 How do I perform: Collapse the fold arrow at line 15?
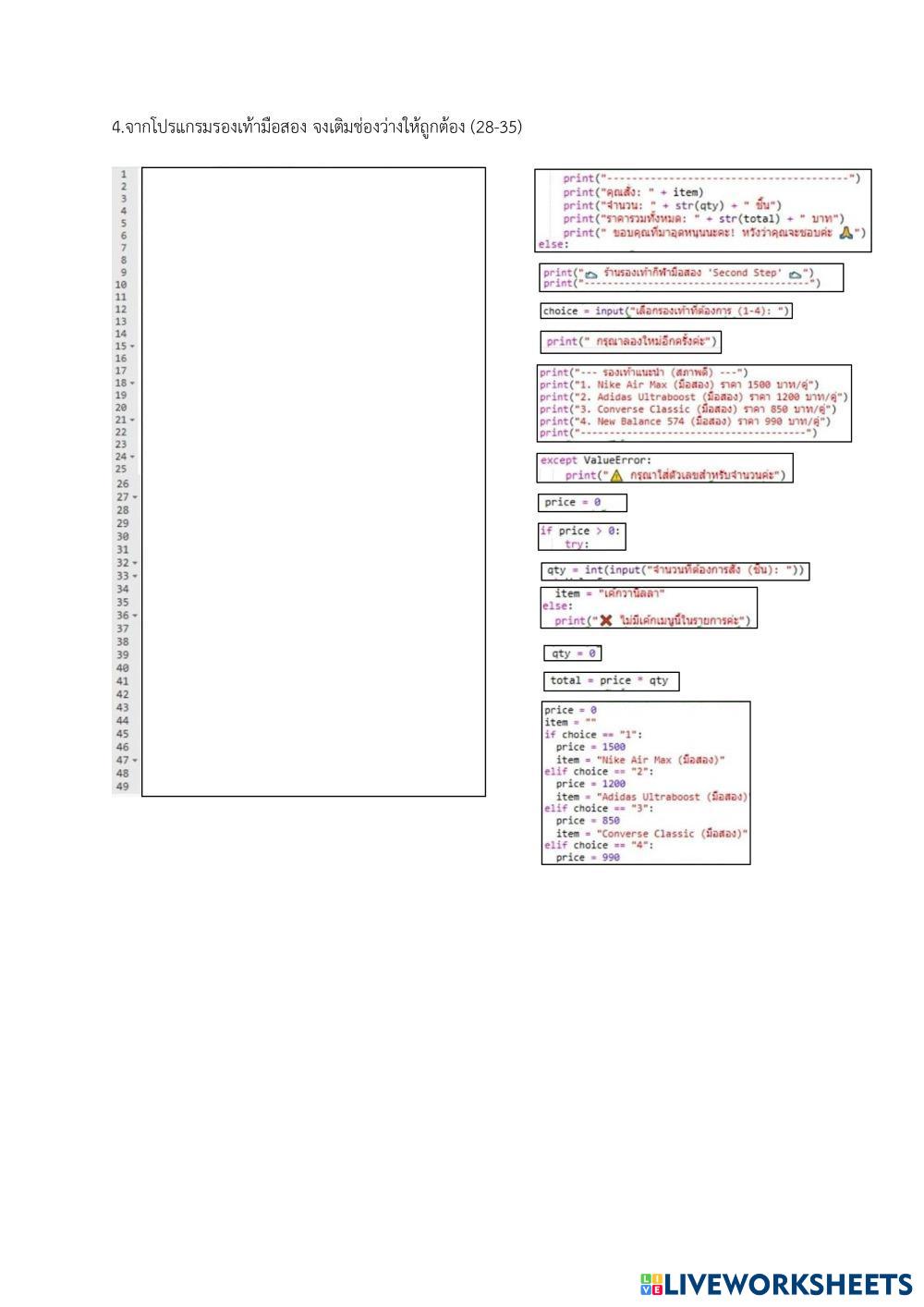coord(133,347)
